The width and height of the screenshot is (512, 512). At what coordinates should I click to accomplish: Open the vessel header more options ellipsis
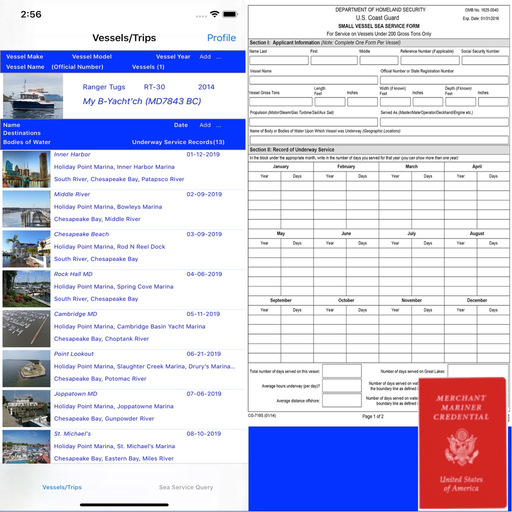point(219,57)
